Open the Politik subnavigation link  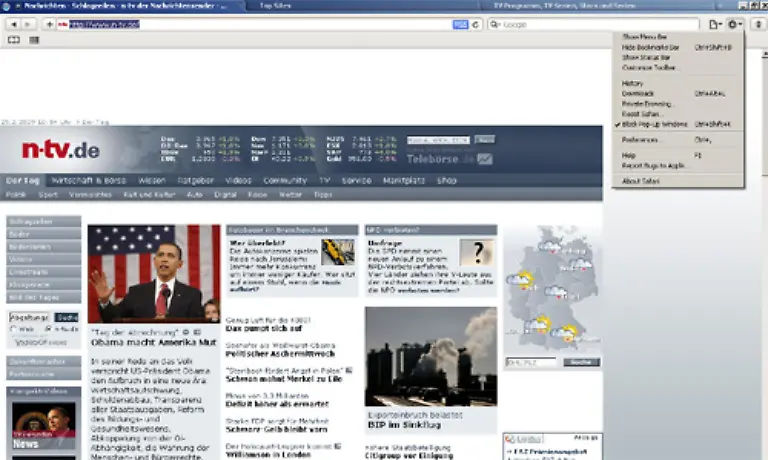coord(16,195)
